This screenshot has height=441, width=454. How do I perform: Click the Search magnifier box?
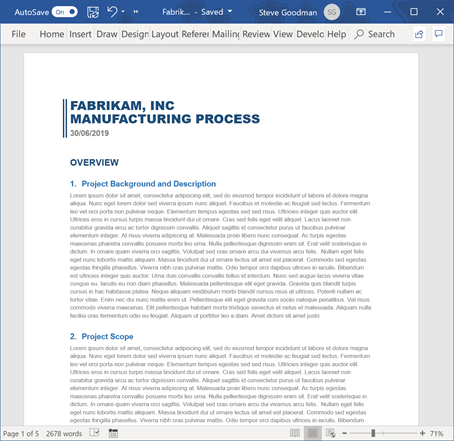tap(374, 34)
